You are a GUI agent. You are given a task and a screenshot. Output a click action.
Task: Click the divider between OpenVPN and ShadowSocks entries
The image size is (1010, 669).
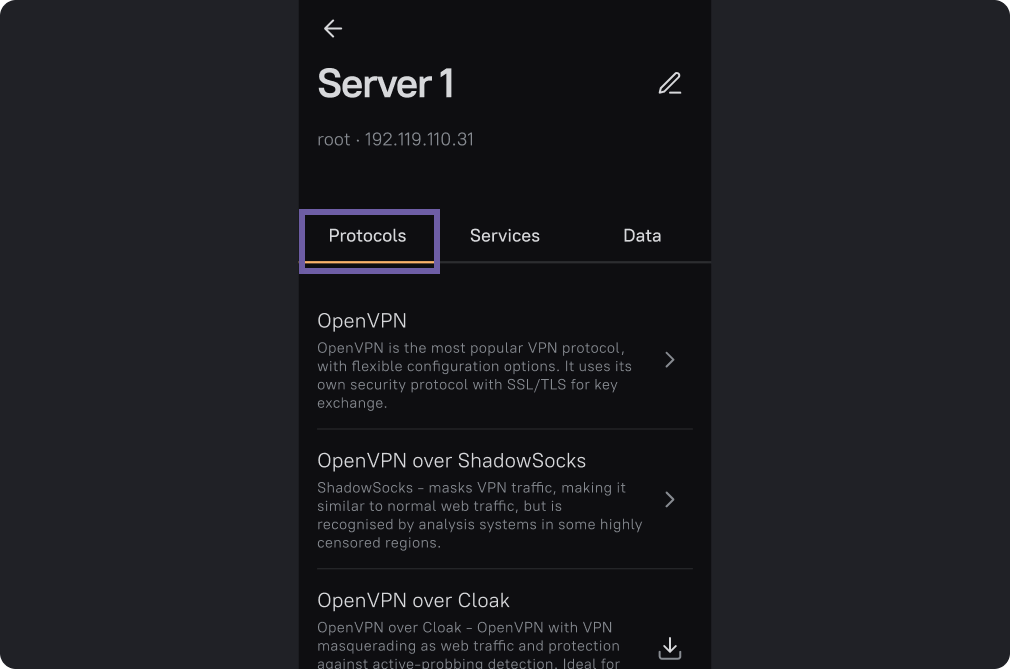click(x=505, y=429)
